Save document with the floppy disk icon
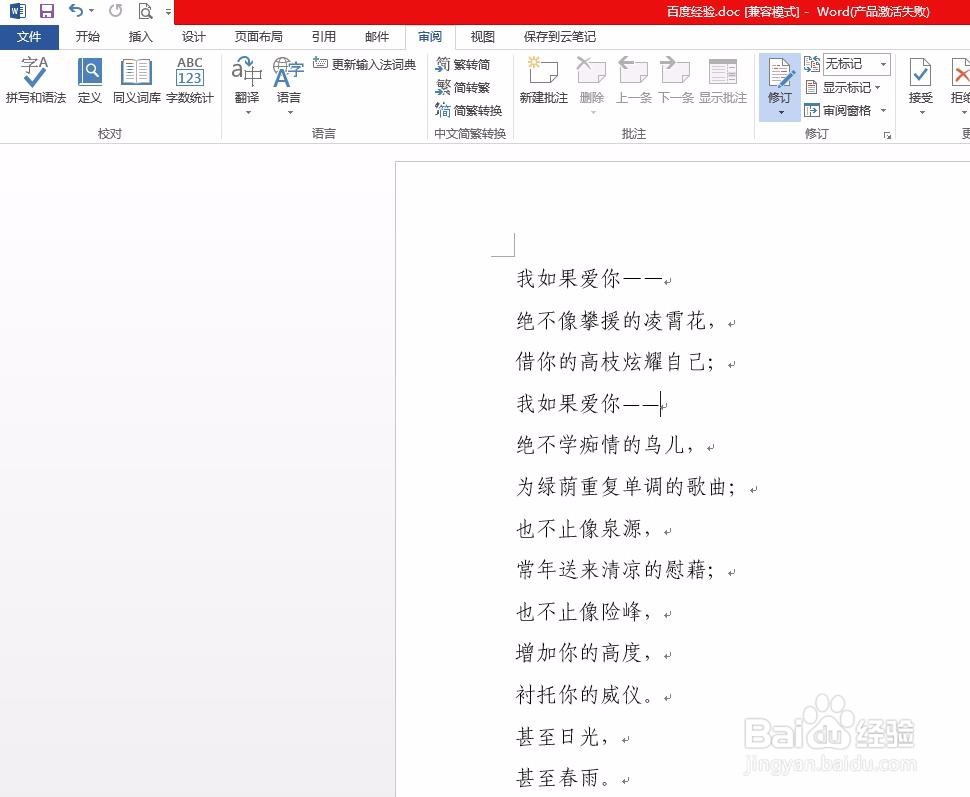The height and width of the screenshot is (797, 970). 46,11
